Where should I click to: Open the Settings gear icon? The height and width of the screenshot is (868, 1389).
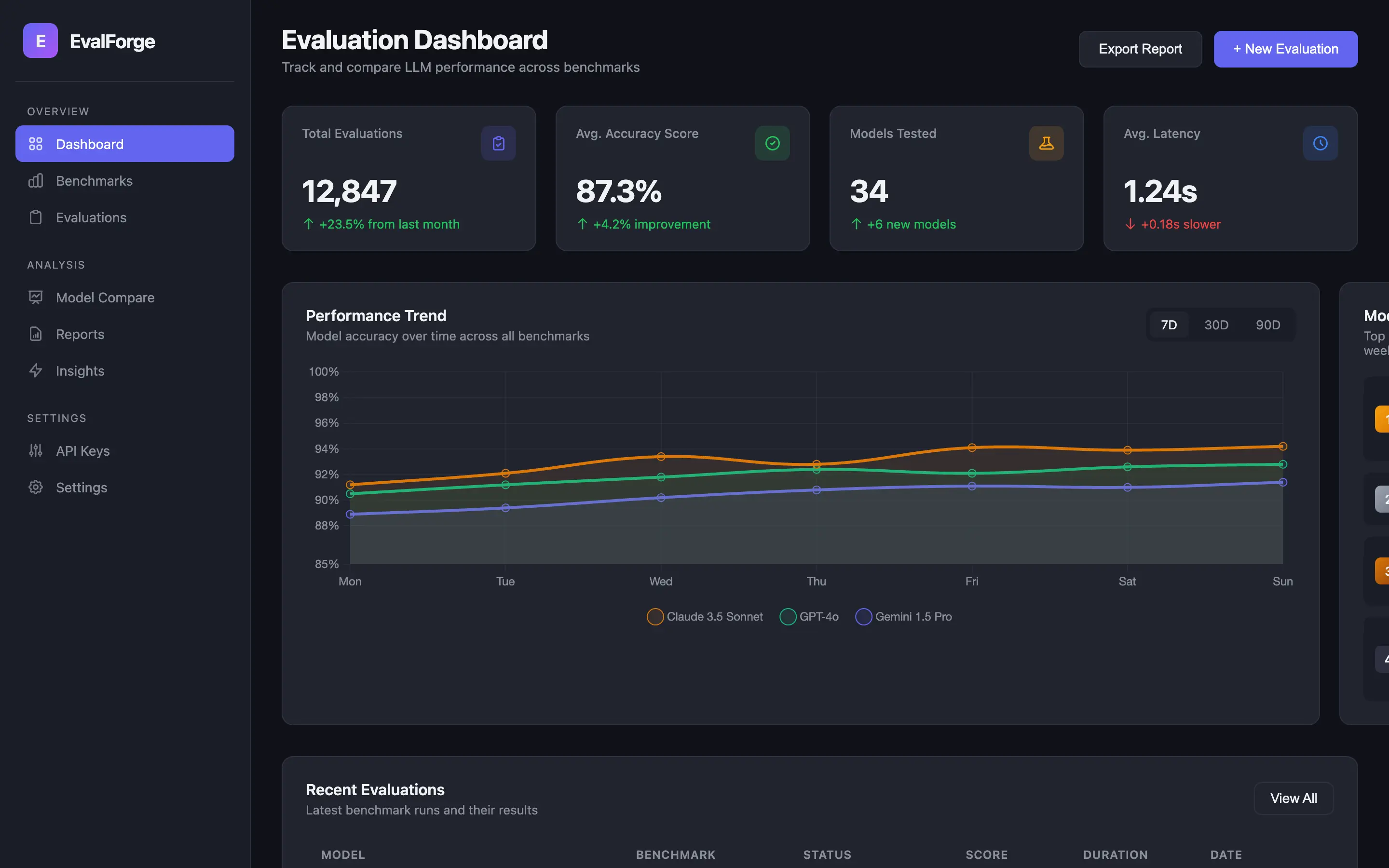click(36, 488)
